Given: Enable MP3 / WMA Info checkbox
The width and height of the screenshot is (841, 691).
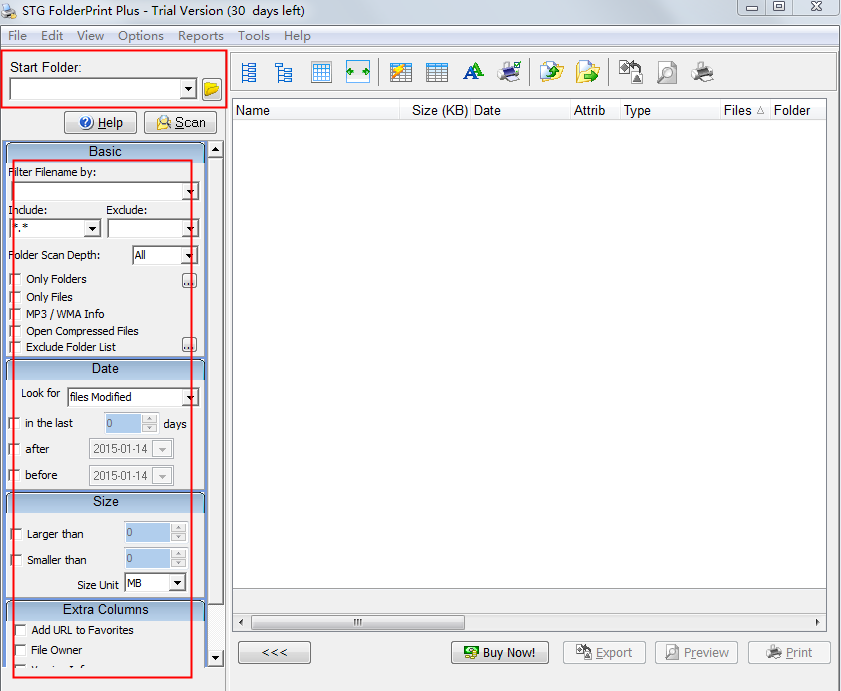Looking at the screenshot, I should 16,314.
